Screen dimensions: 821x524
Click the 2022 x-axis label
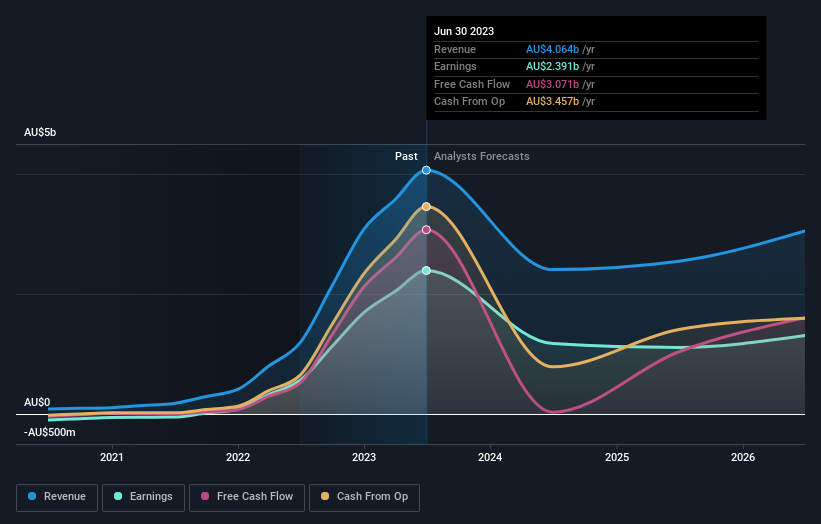(238, 458)
